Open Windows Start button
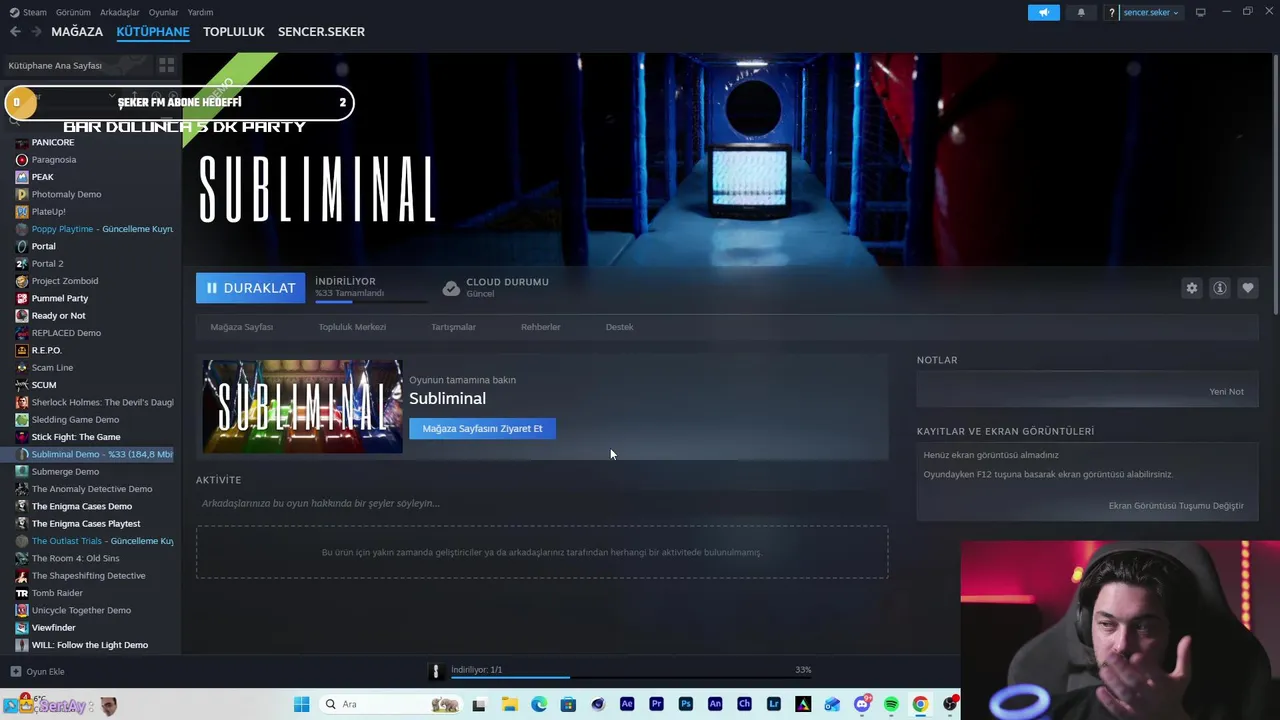Screen dimensions: 1280x720 [x=301, y=704]
